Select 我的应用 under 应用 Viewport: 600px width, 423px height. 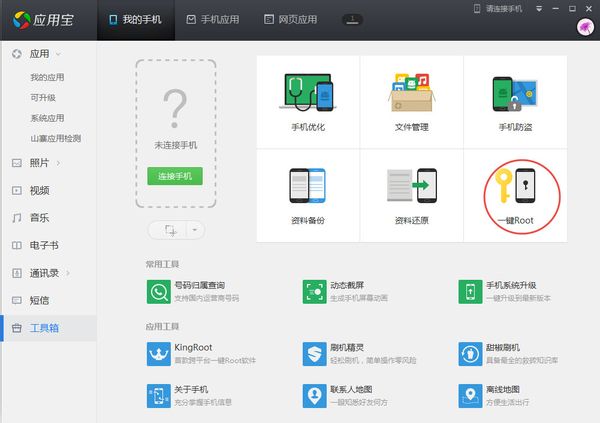47,77
